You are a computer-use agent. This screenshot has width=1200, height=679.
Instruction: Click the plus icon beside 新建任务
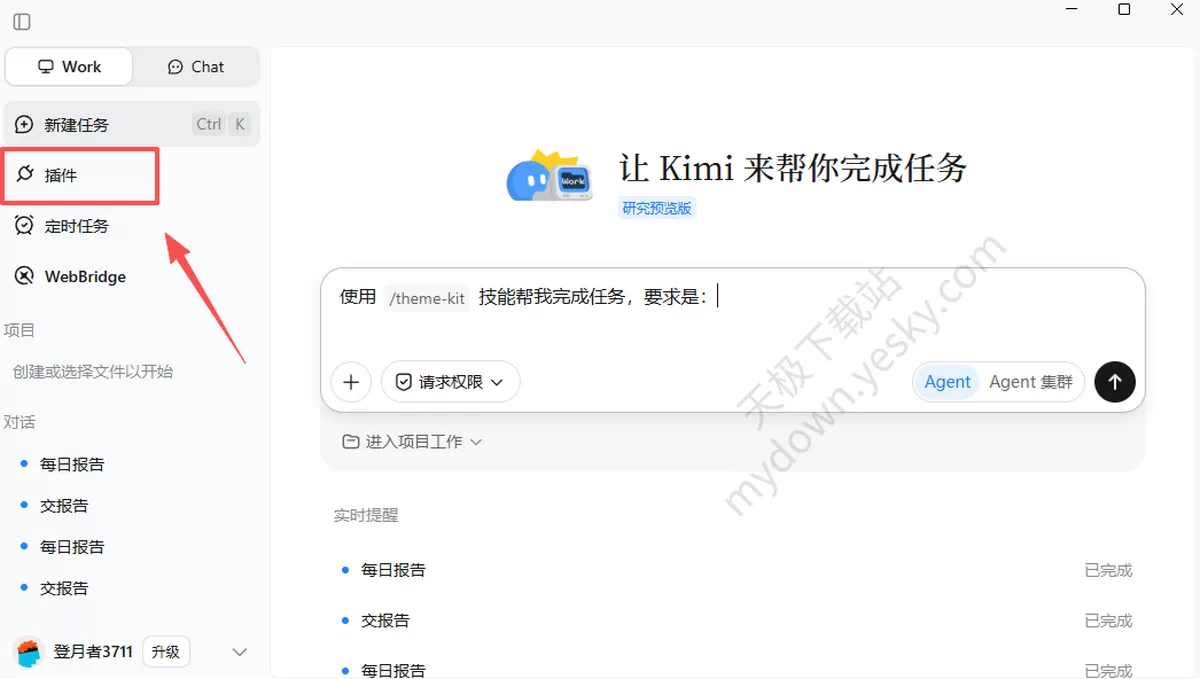pyautogui.click(x=24, y=124)
